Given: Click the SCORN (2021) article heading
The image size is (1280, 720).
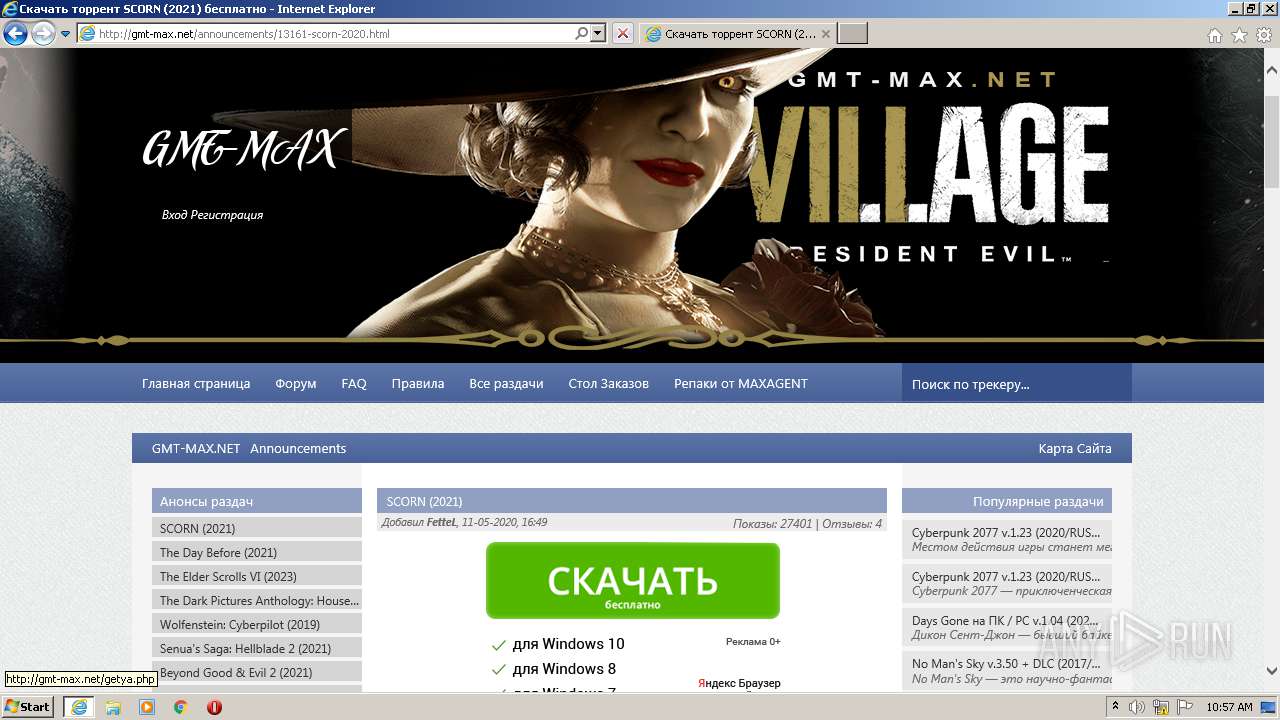Looking at the screenshot, I should (424, 501).
